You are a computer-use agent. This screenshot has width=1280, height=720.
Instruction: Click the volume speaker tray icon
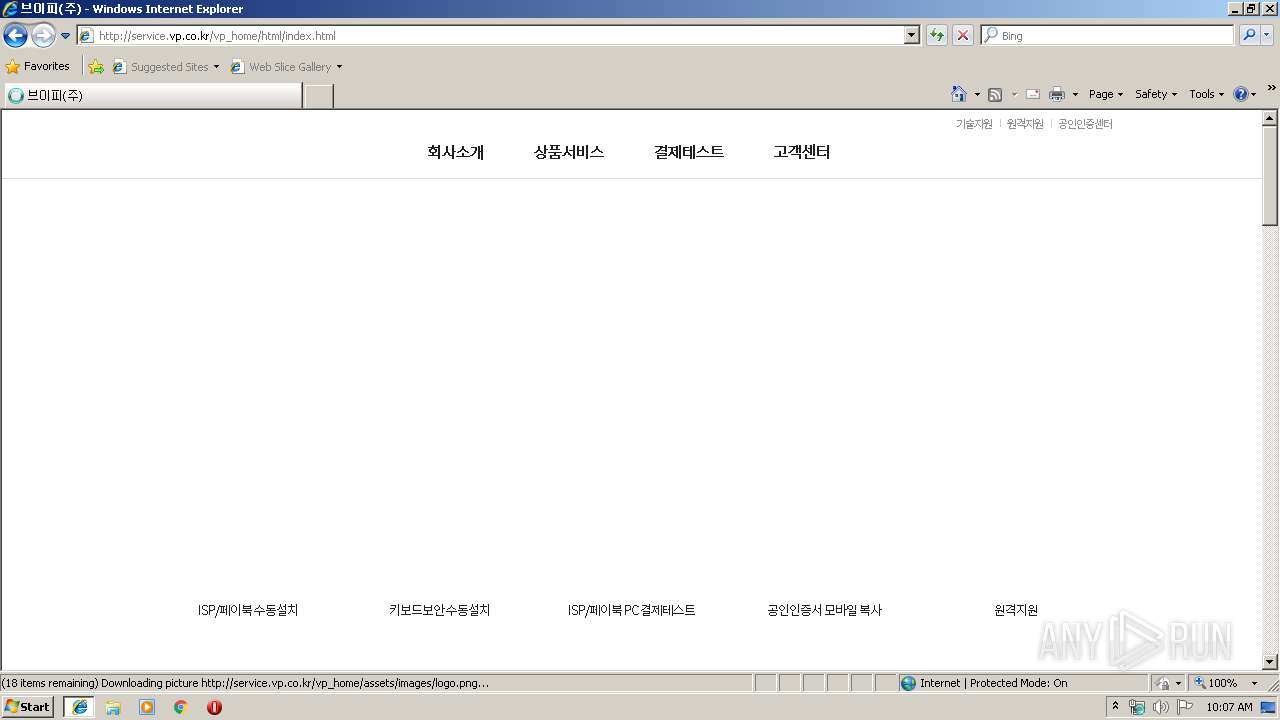coord(1161,707)
